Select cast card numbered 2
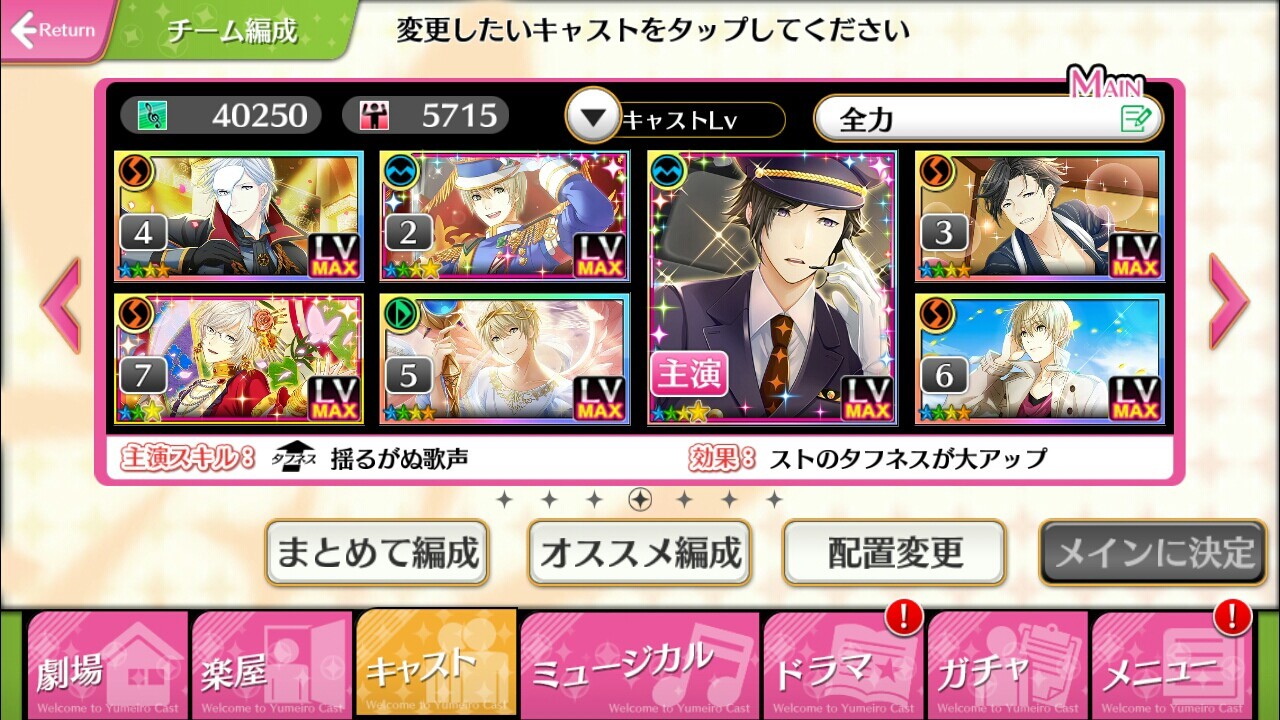The width and height of the screenshot is (1280, 720). pos(505,216)
